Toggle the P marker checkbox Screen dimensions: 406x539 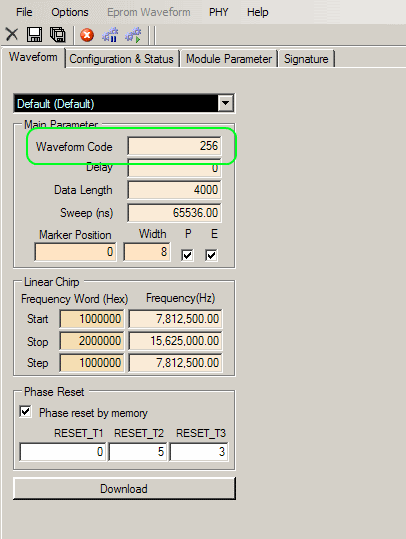pos(187,255)
